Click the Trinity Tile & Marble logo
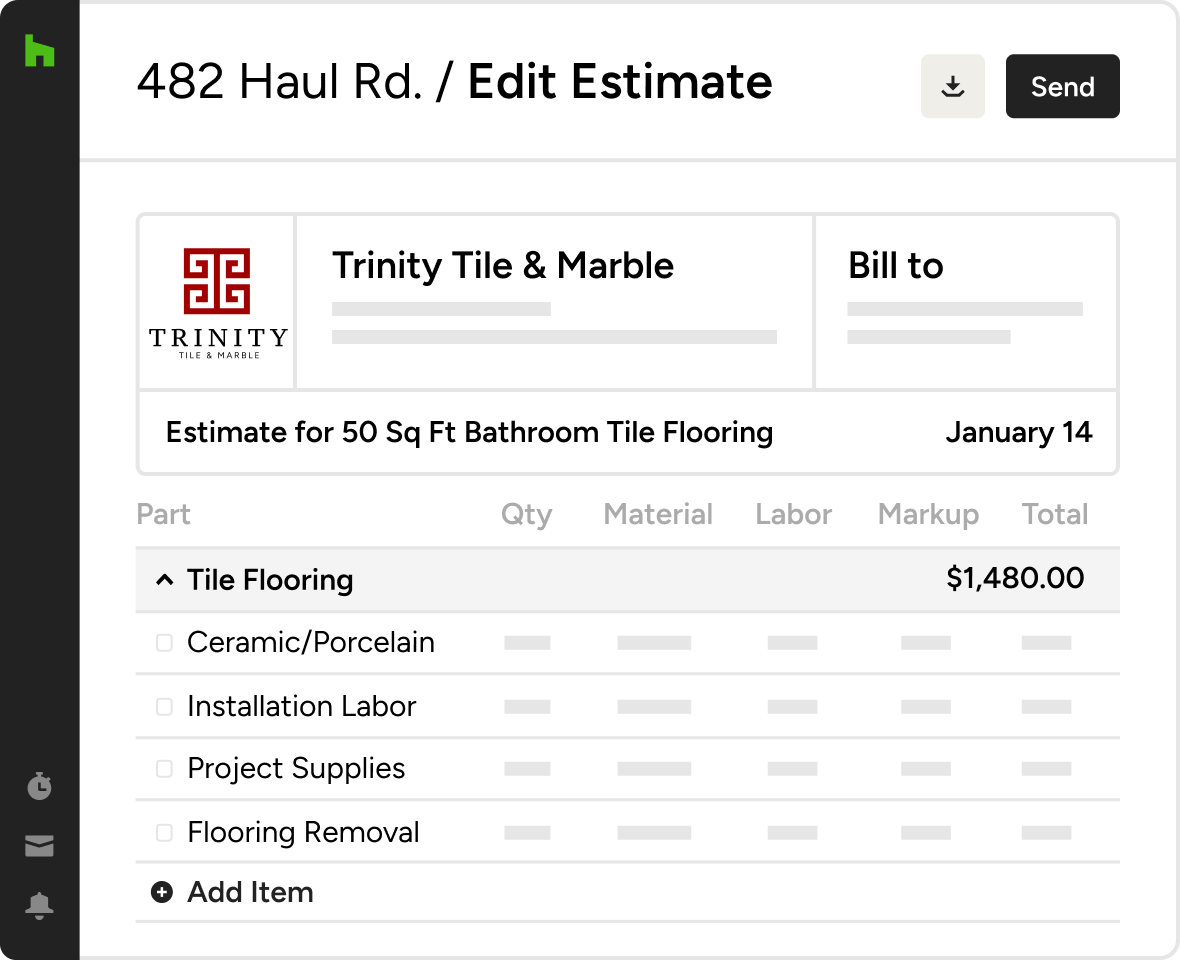Screen dimensions: 1180x960 click(217, 302)
